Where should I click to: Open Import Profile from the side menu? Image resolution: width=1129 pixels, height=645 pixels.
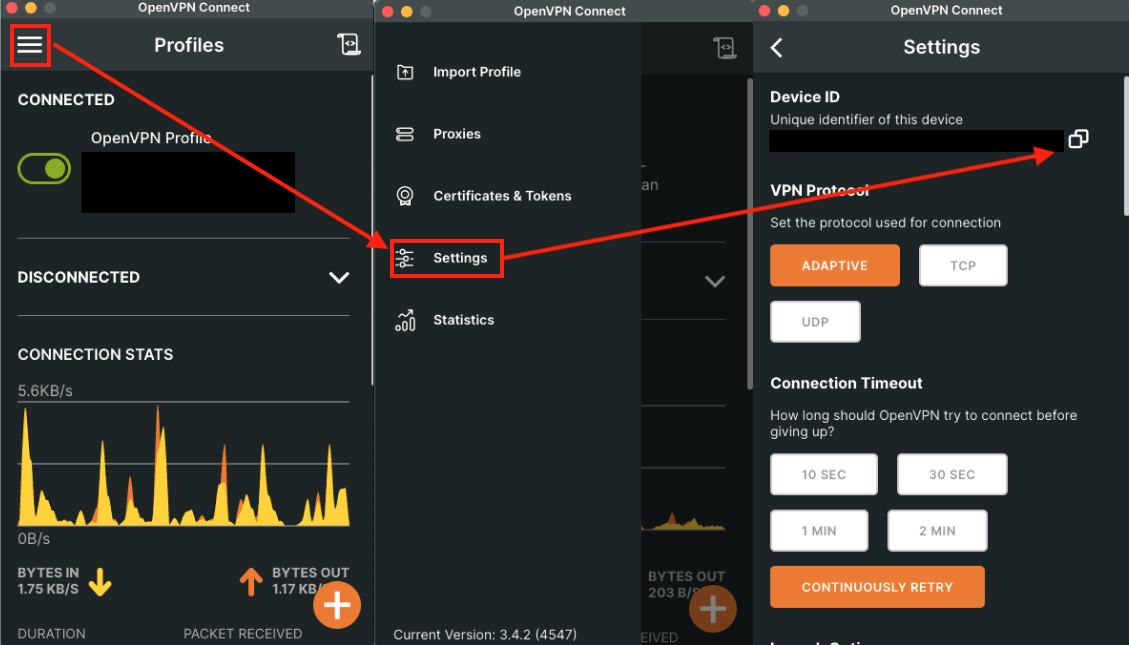click(476, 72)
